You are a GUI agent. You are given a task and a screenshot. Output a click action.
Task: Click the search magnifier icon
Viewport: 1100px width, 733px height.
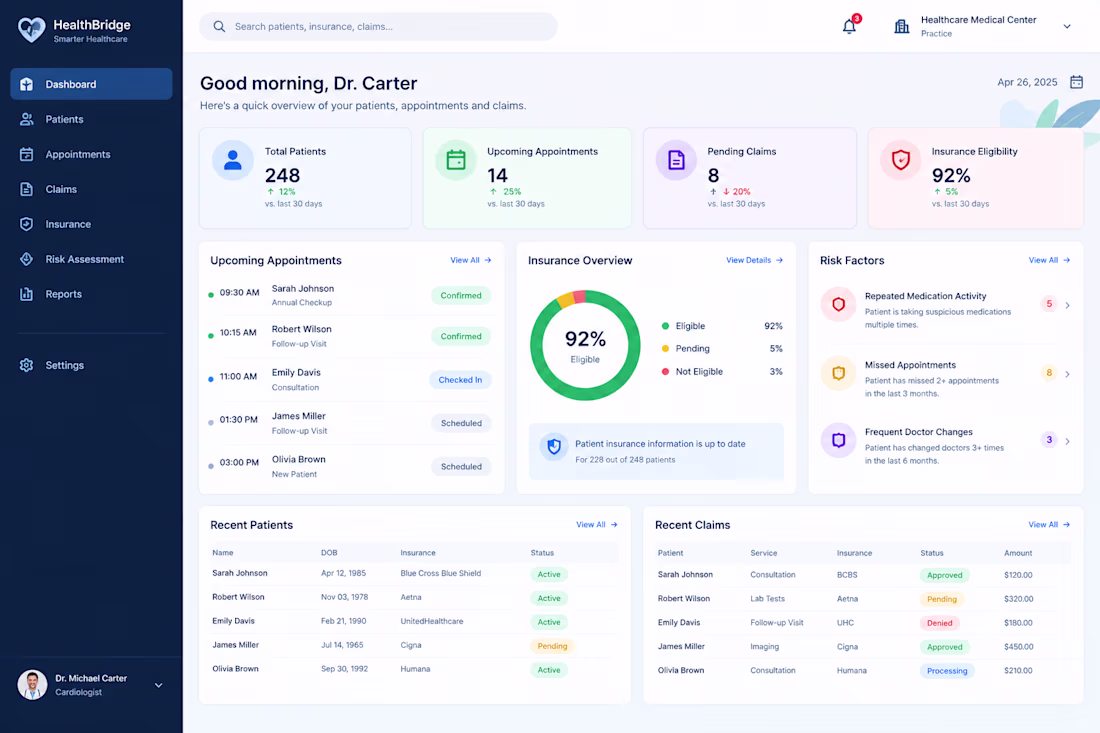[219, 27]
